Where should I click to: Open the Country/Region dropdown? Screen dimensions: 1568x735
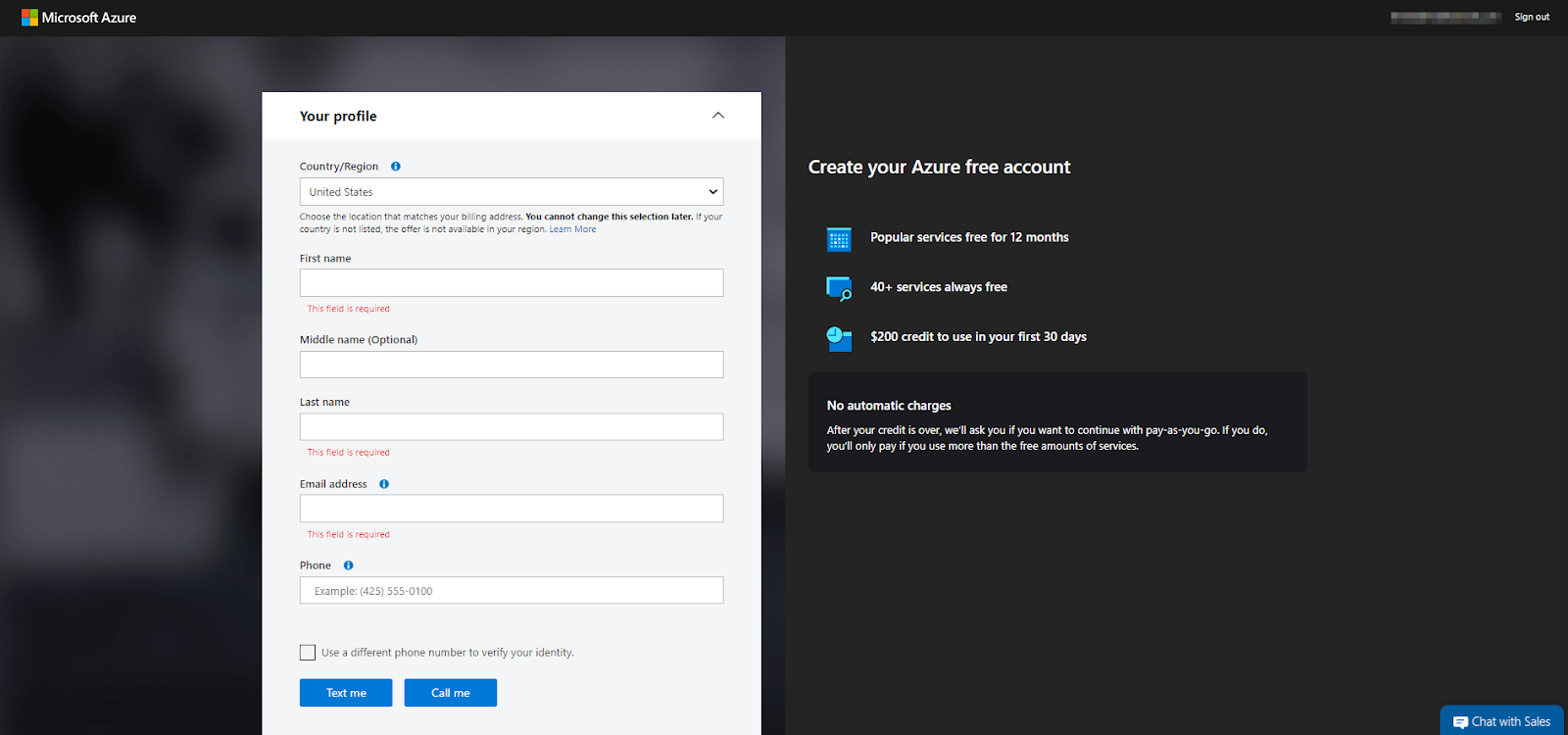(512, 192)
